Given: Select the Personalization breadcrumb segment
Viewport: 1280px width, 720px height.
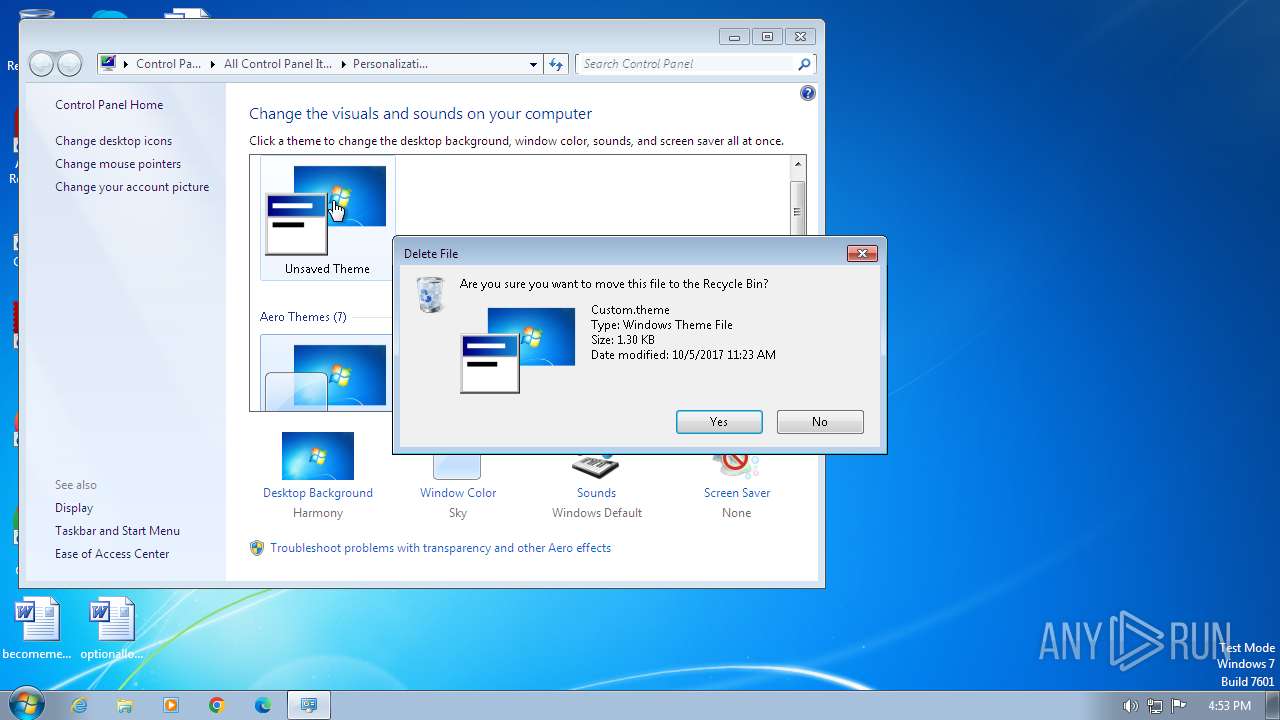Looking at the screenshot, I should point(389,64).
